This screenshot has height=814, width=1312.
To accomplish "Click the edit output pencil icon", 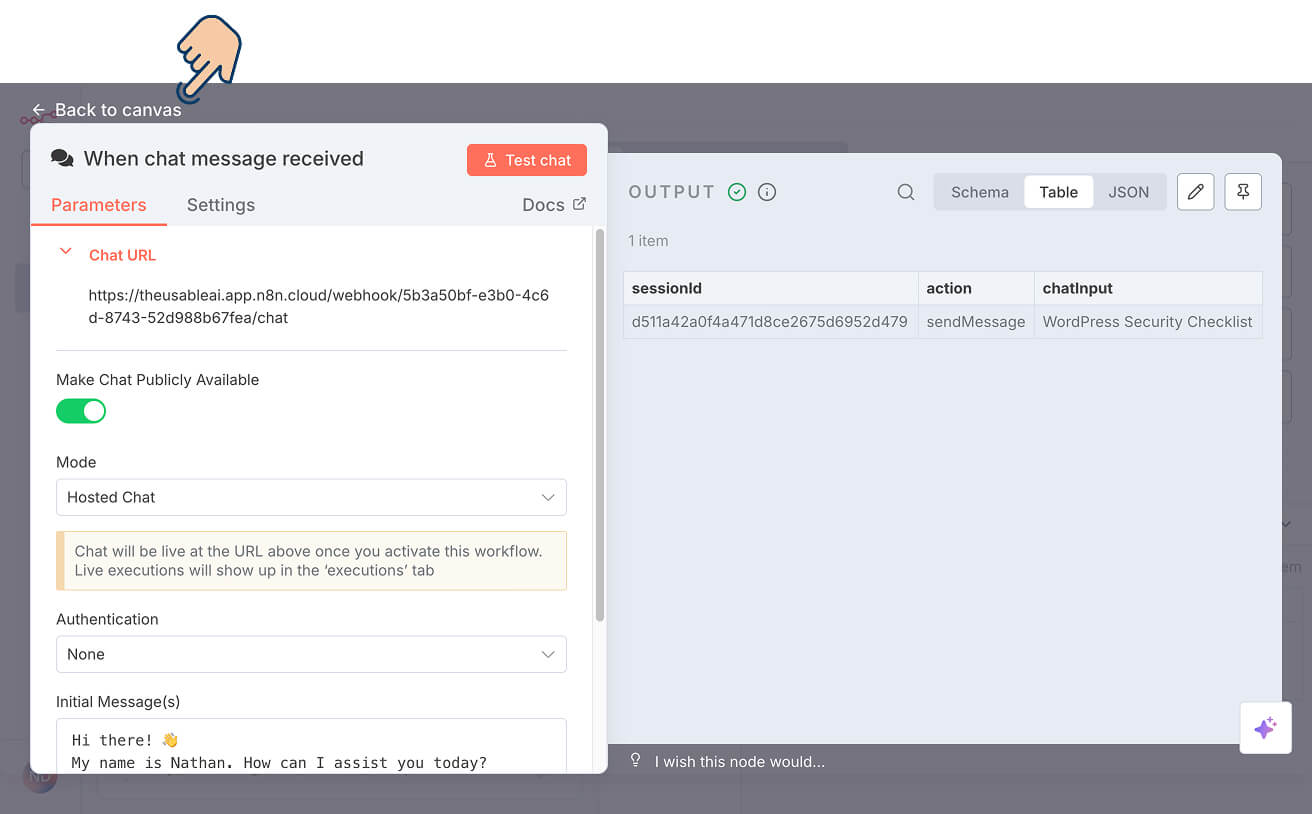I will click(x=1195, y=191).
